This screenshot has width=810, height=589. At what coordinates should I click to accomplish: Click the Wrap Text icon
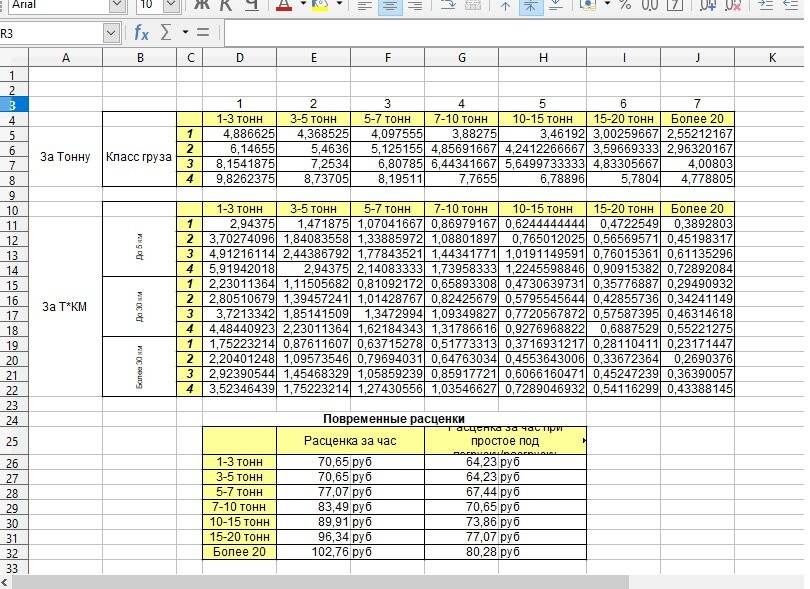[448, 5]
